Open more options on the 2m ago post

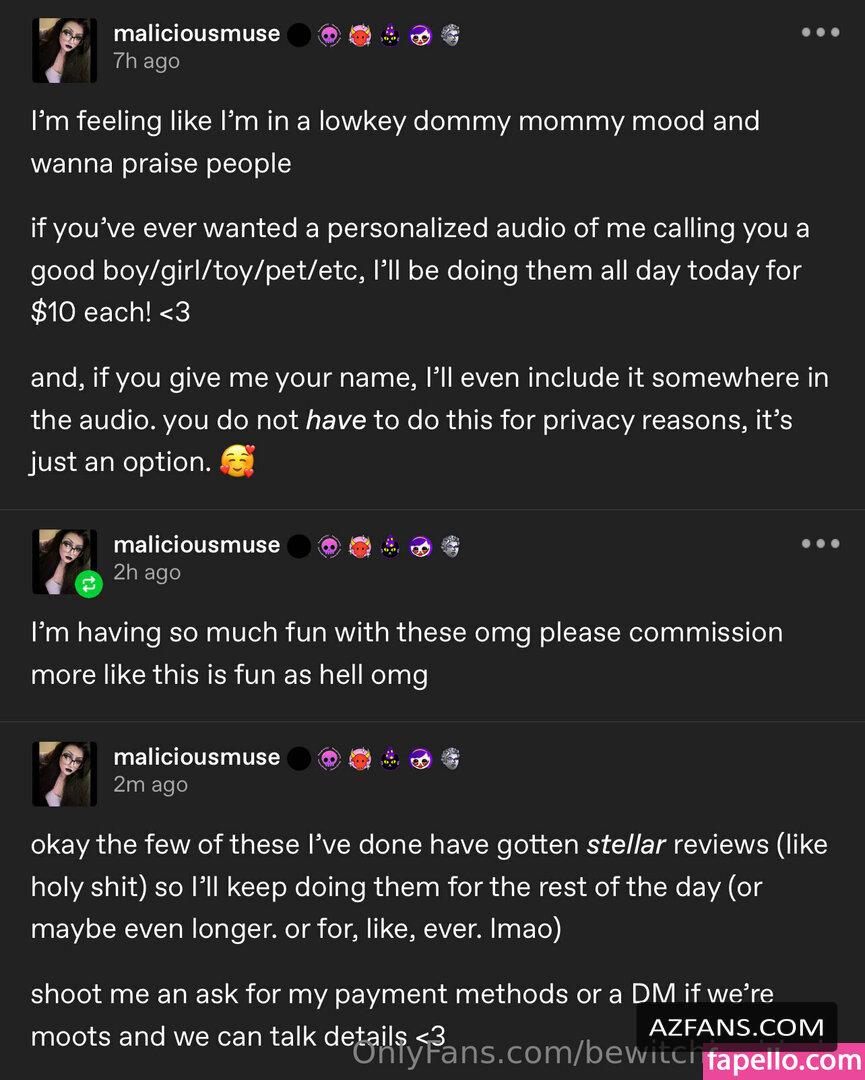[x=820, y=757]
